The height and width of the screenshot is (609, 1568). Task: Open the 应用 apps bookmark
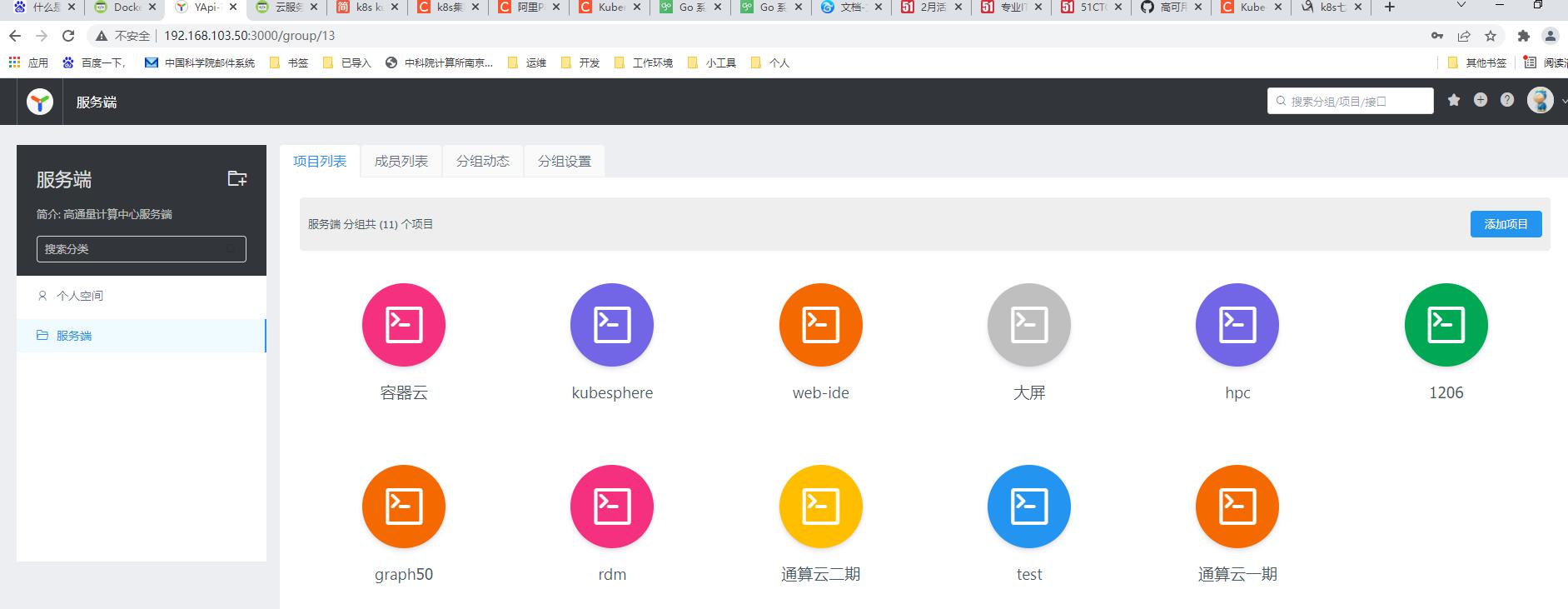(x=28, y=62)
